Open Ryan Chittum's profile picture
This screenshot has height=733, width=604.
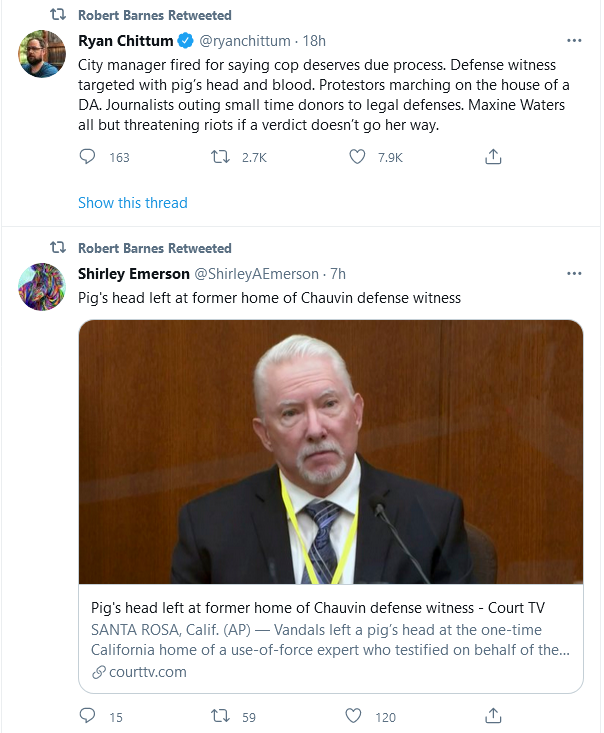(x=43, y=54)
